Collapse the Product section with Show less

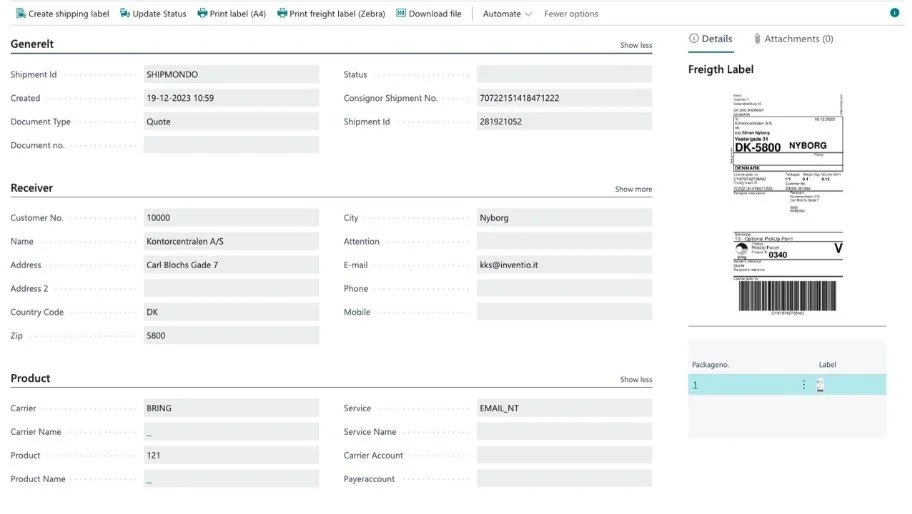pos(636,380)
